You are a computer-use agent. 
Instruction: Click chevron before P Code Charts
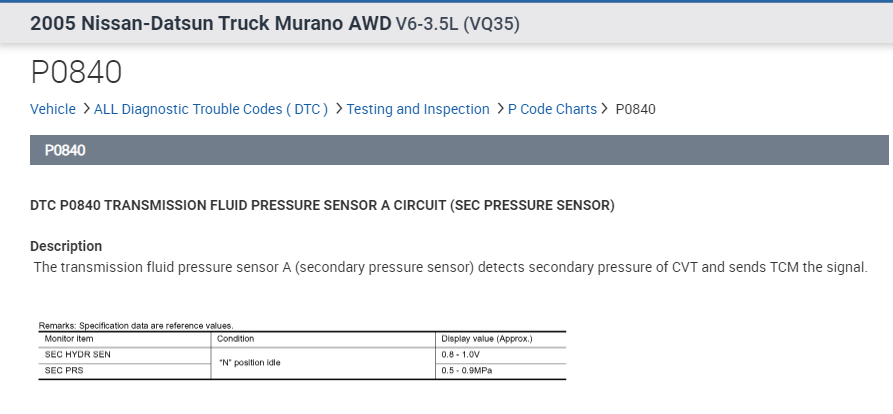pos(499,109)
